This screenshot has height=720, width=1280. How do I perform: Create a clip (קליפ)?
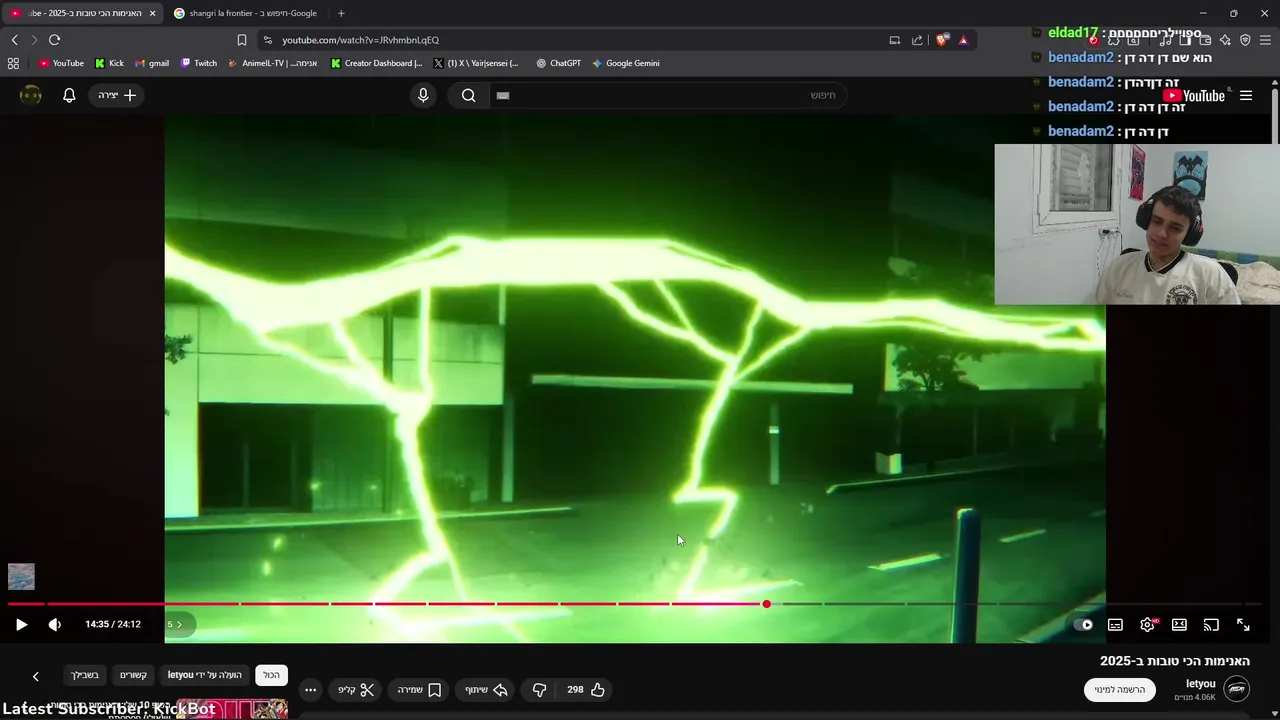pyautogui.click(x=355, y=689)
